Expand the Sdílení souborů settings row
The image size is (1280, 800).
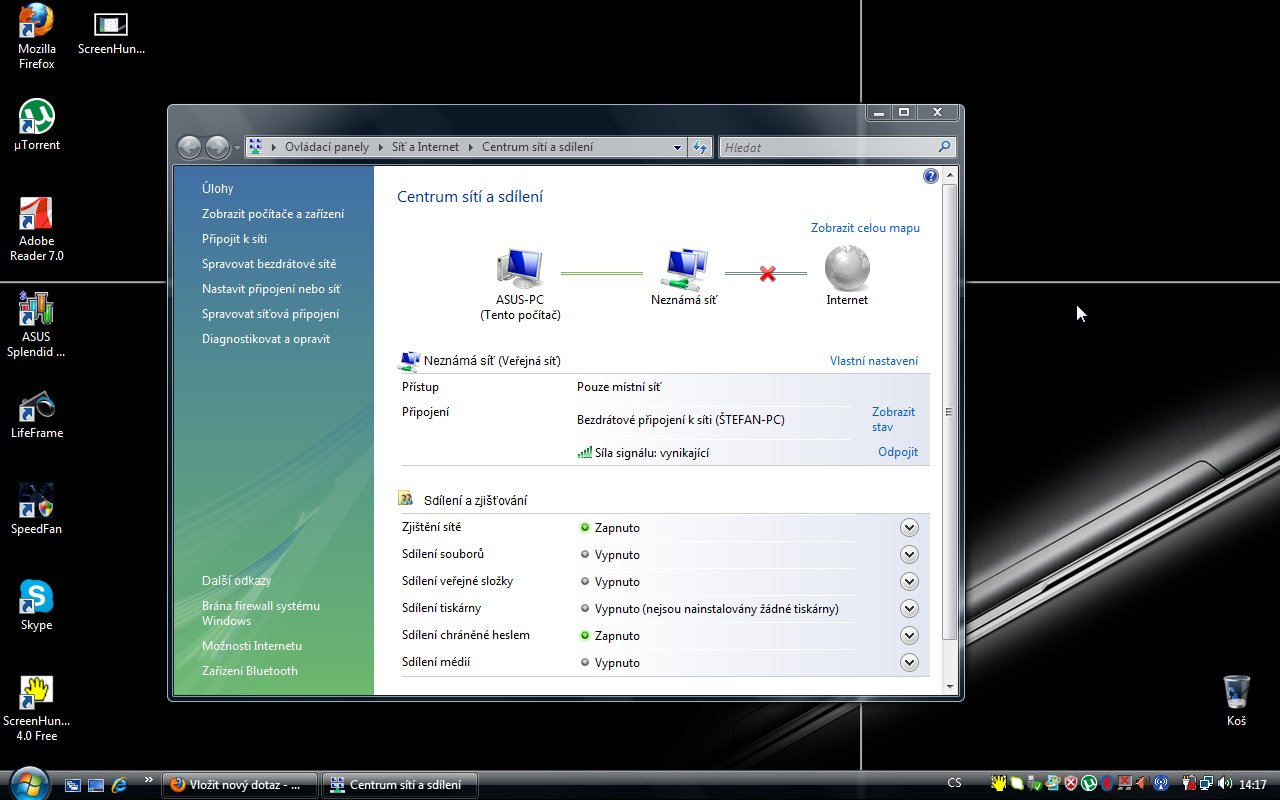click(x=909, y=555)
